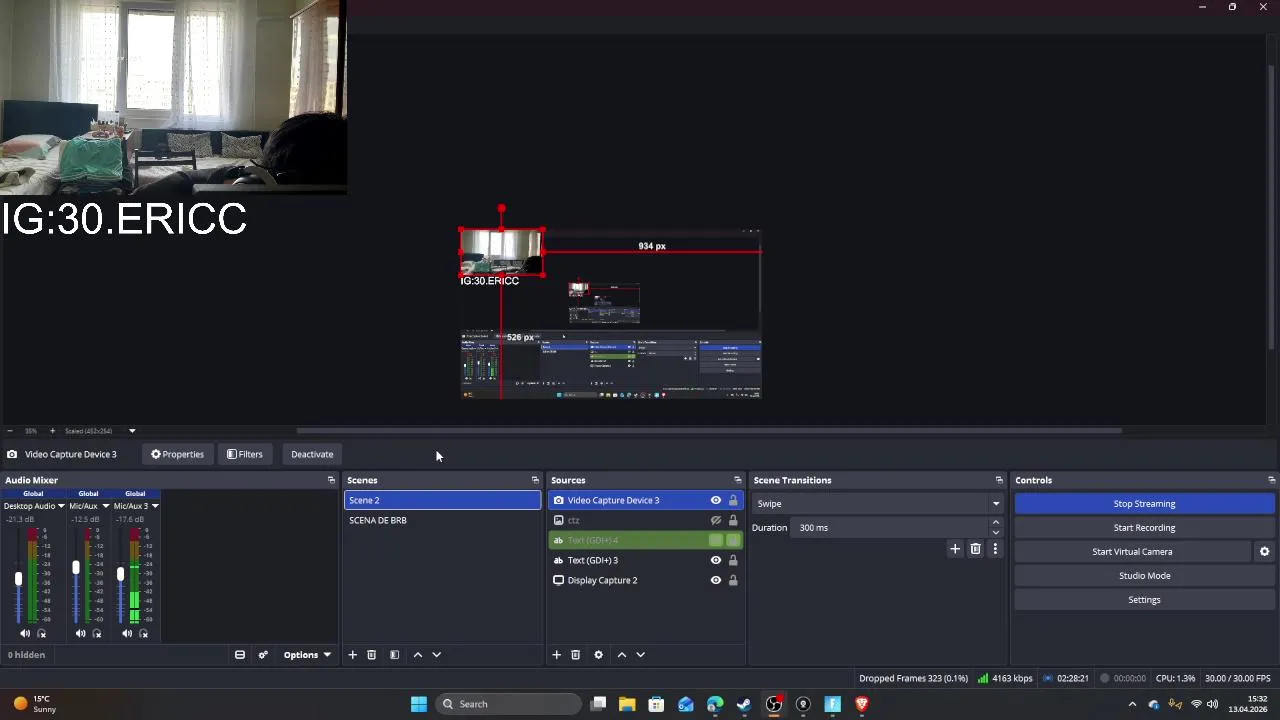Add a scene transition with plus icon
The image size is (1280, 720).
955,549
